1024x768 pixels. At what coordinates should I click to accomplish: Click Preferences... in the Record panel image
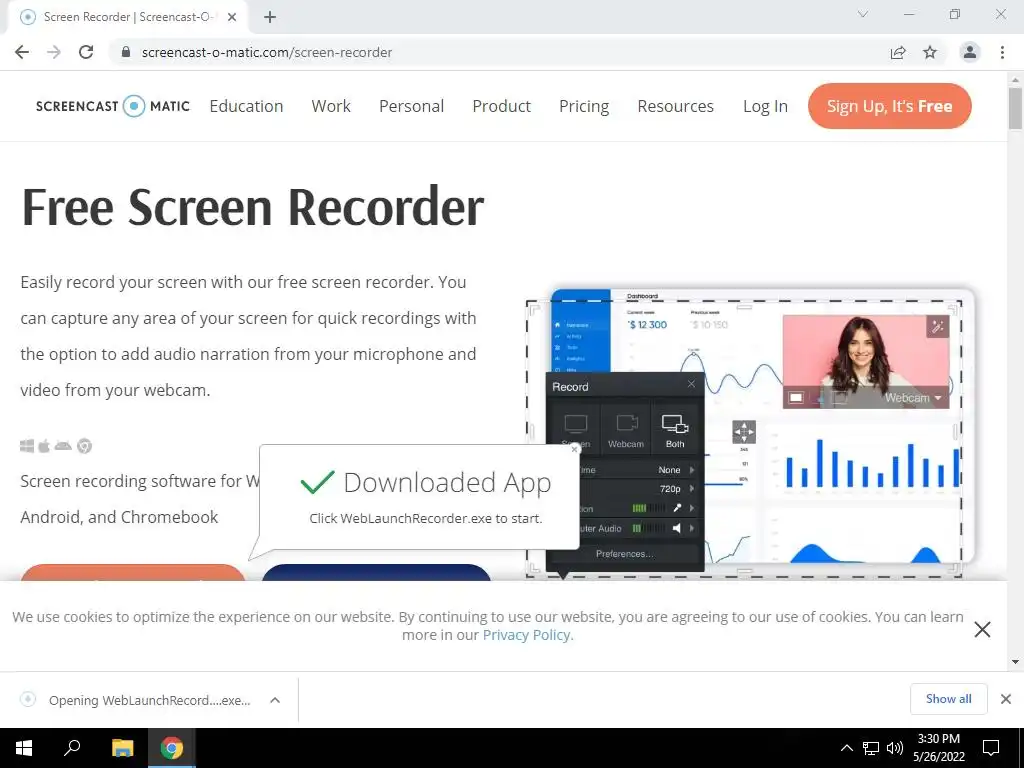click(x=624, y=554)
